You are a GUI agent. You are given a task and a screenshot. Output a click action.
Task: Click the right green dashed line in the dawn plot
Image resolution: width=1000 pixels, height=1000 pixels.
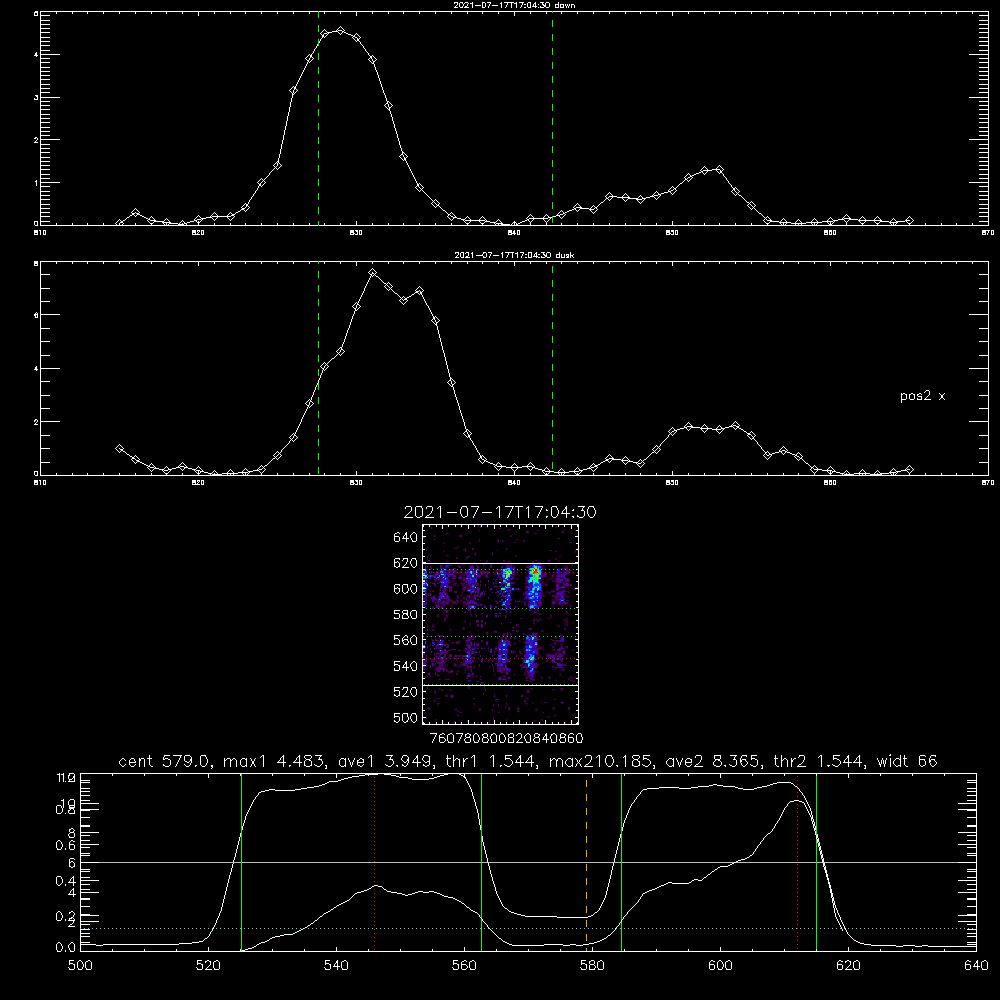(x=552, y=118)
